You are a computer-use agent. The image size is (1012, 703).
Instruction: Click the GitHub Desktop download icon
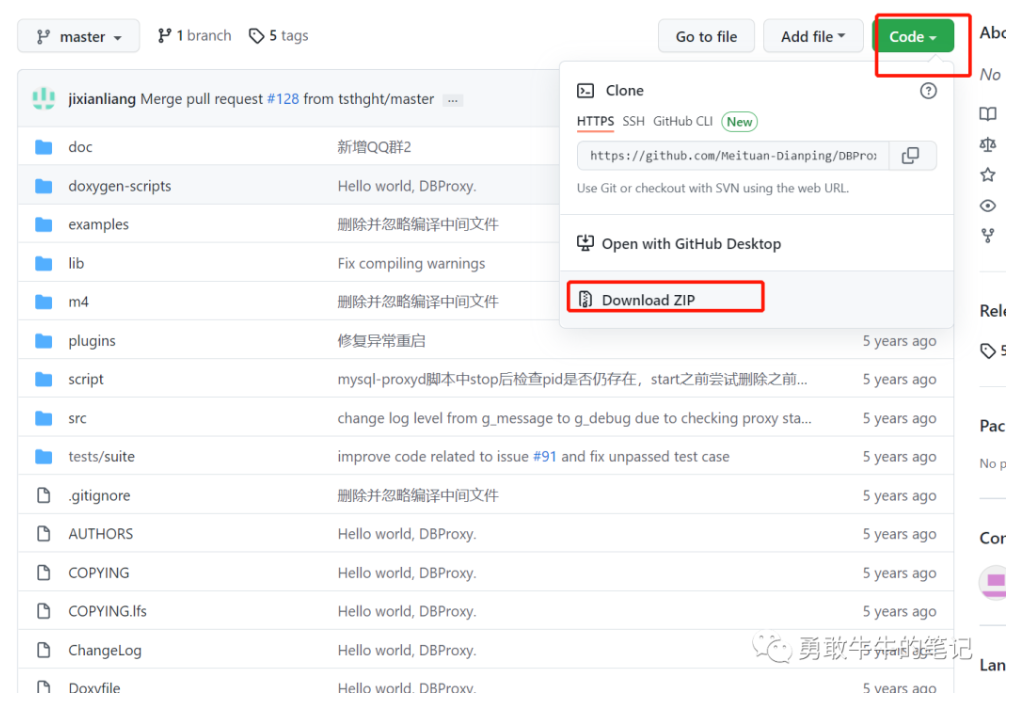coord(585,243)
